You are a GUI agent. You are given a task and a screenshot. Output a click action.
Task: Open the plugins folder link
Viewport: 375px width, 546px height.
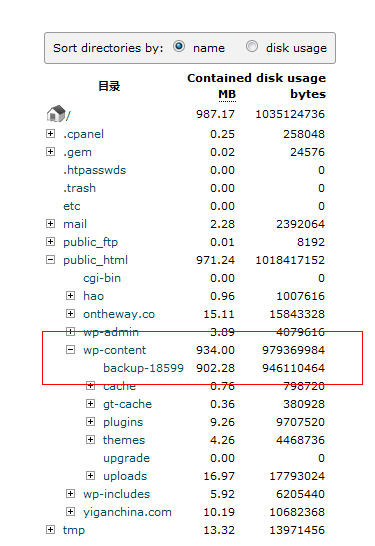pos(123,422)
